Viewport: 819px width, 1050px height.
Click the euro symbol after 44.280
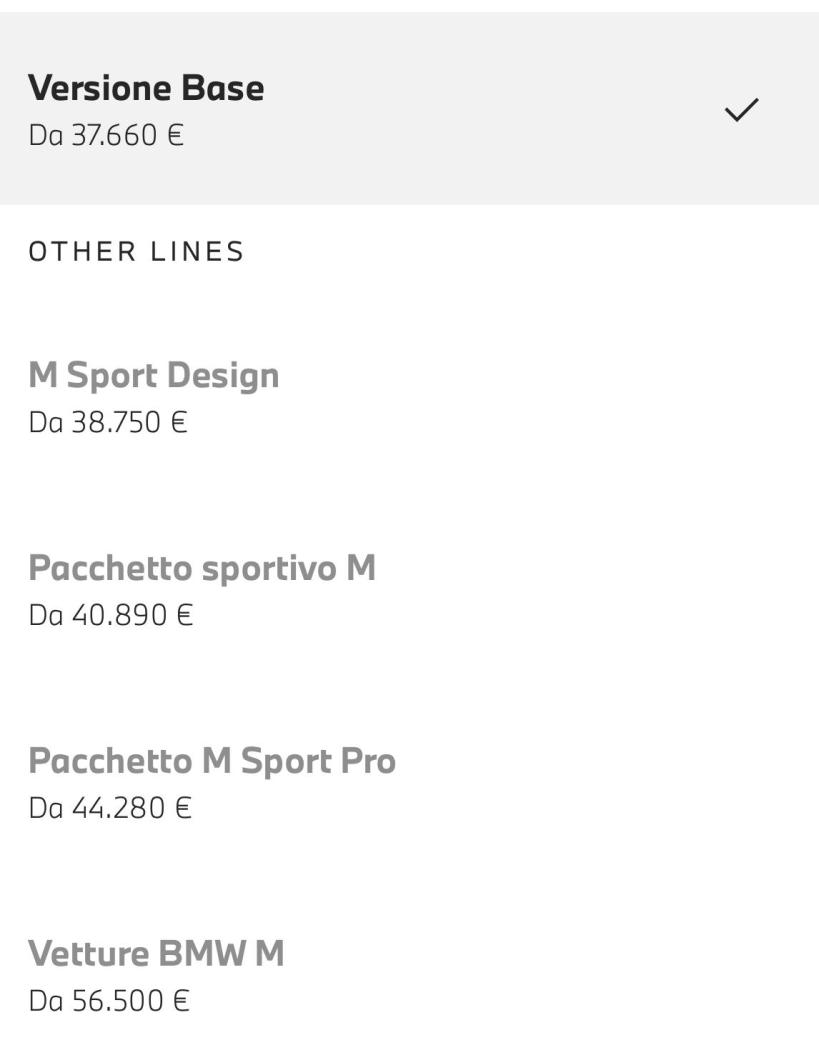(182, 807)
